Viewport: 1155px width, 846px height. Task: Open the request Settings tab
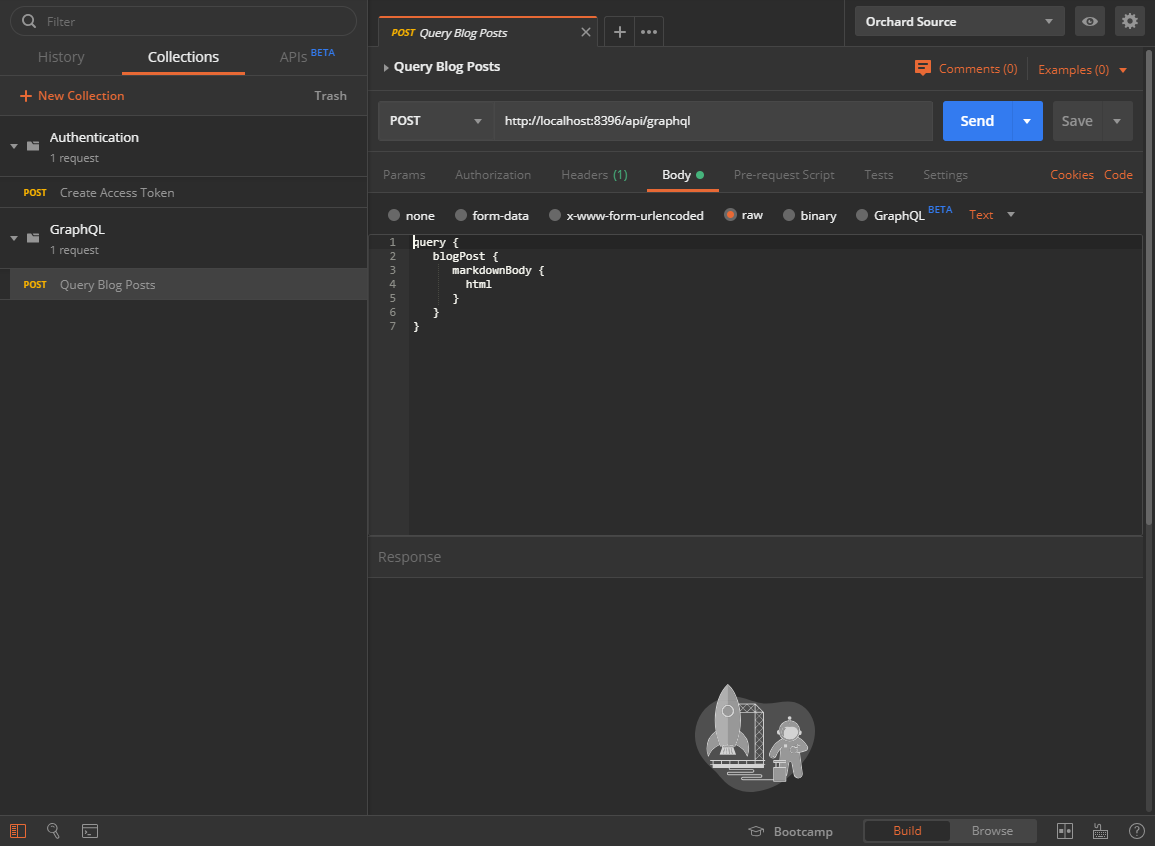(x=945, y=175)
